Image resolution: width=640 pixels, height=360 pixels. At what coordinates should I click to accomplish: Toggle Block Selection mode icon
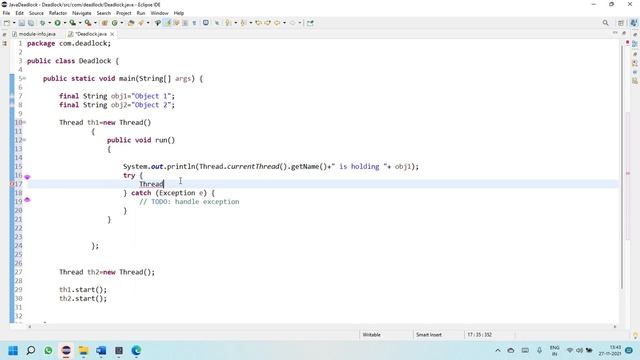pyautogui.click(x=185, y=23)
